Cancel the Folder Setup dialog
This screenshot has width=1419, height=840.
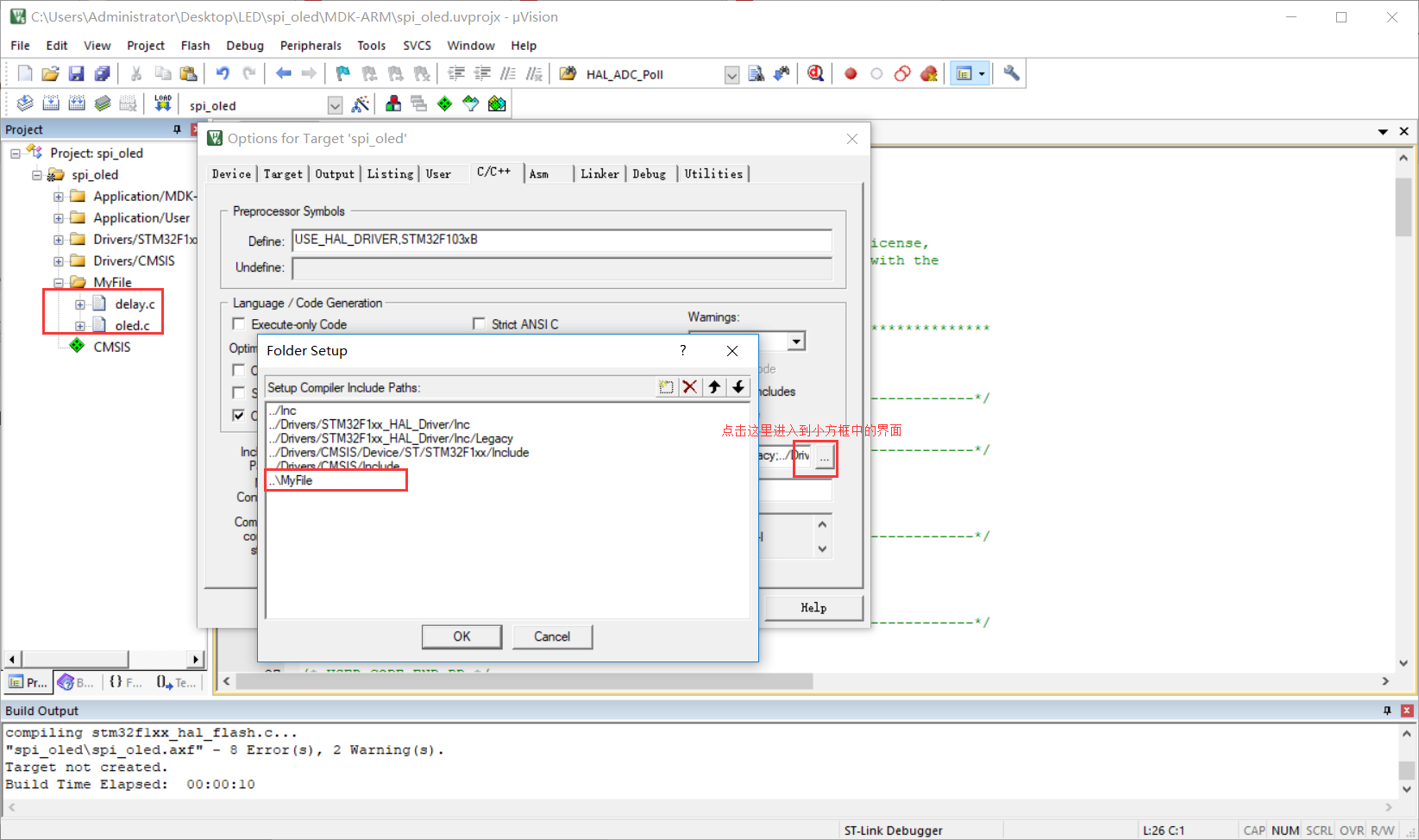(552, 636)
